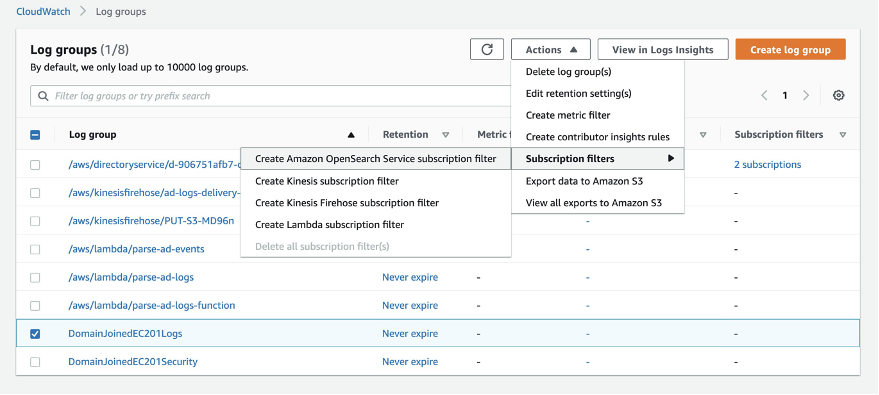Image resolution: width=879 pixels, height=395 pixels.
Task: Click the Create log group button
Action: coord(790,49)
